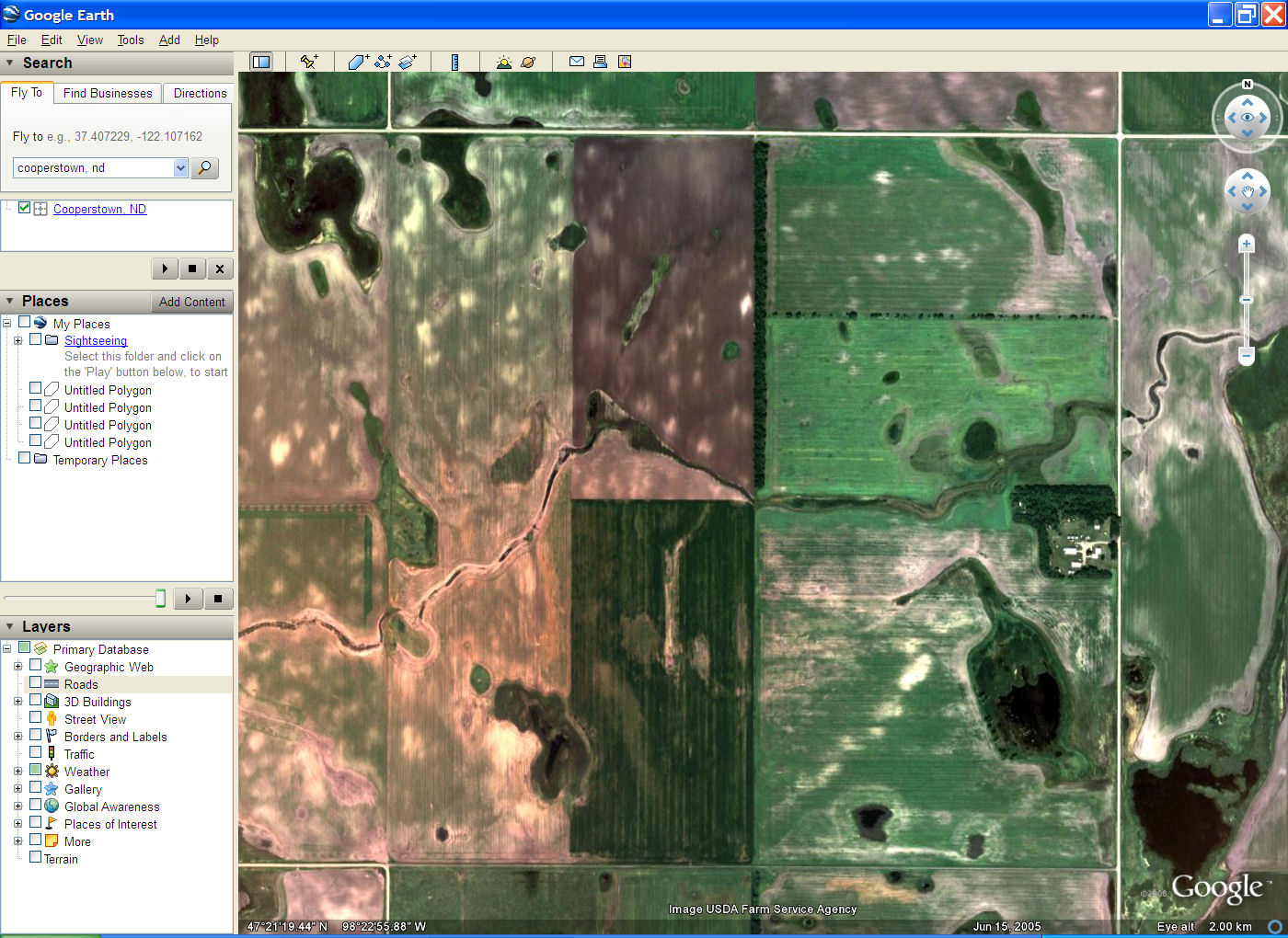The height and width of the screenshot is (938, 1288).
Task: Collapse the Primary Database tree node
Action: (x=6, y=648)
